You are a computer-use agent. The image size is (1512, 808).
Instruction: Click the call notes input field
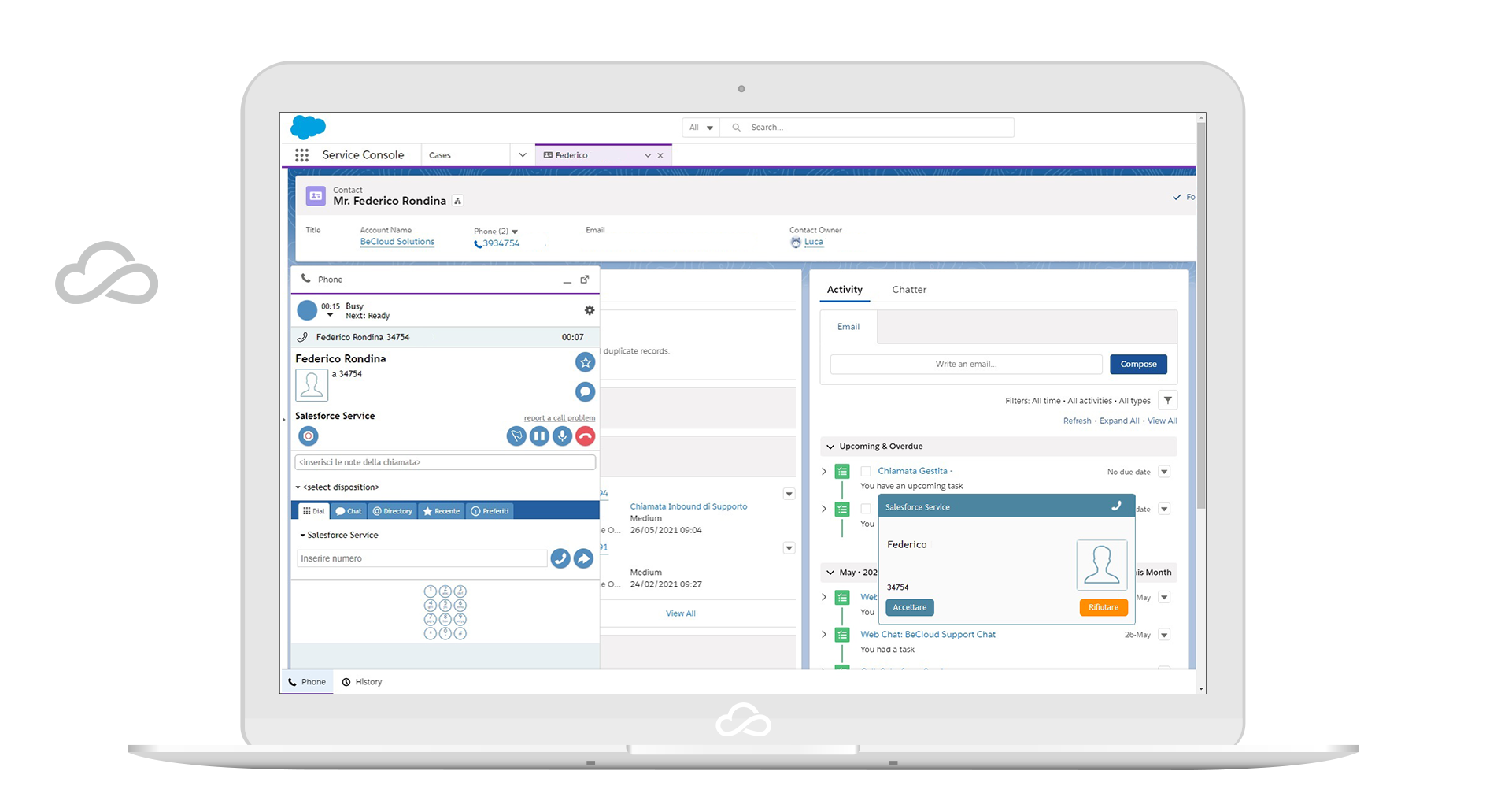pyautogui.click(x=445, y=462)
